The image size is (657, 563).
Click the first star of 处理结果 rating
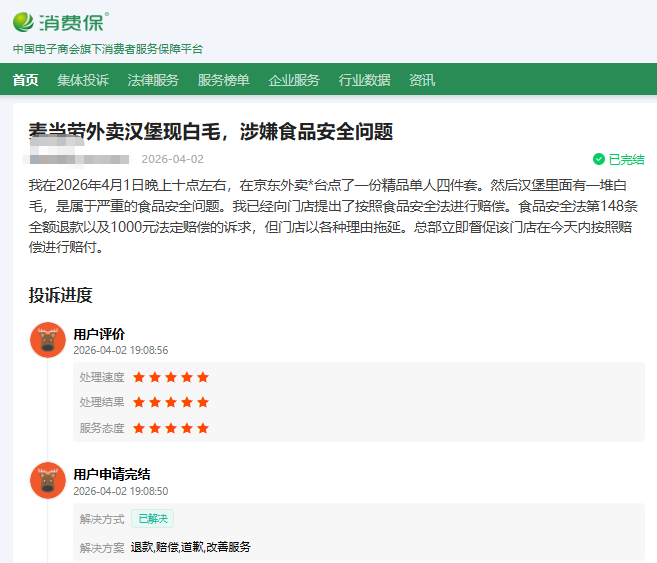(x=139, y=402)
